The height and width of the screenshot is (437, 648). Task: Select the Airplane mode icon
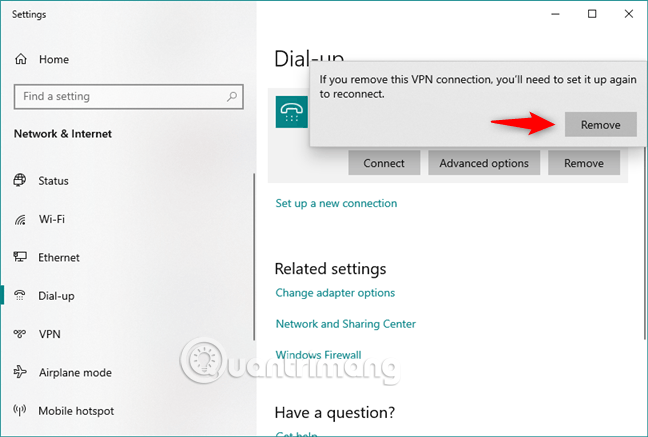pos(19,372)
